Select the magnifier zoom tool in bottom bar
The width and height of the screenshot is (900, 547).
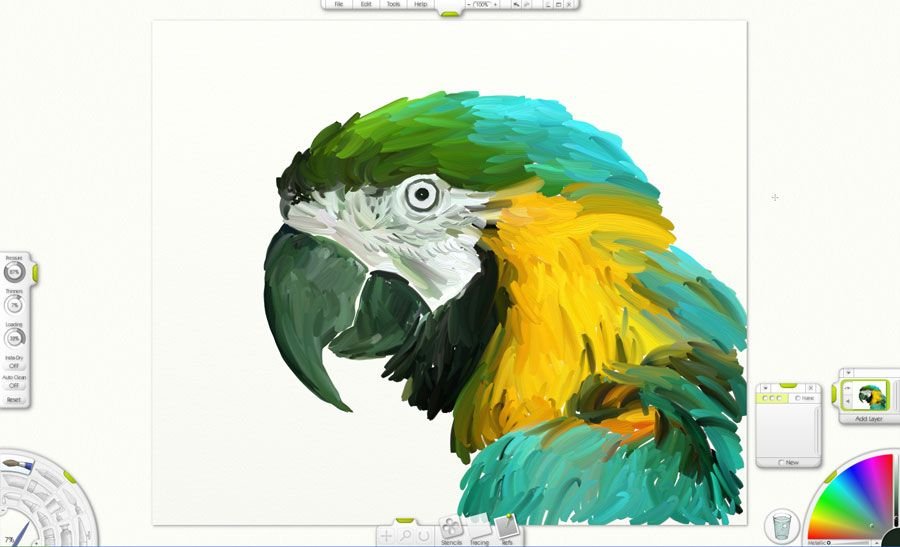pos(405,536)
